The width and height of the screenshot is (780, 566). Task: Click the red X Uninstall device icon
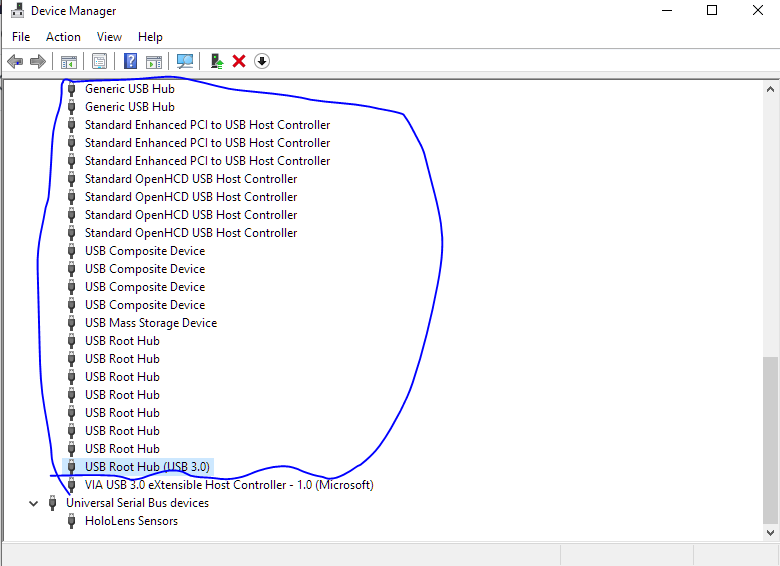pos(239,62)
